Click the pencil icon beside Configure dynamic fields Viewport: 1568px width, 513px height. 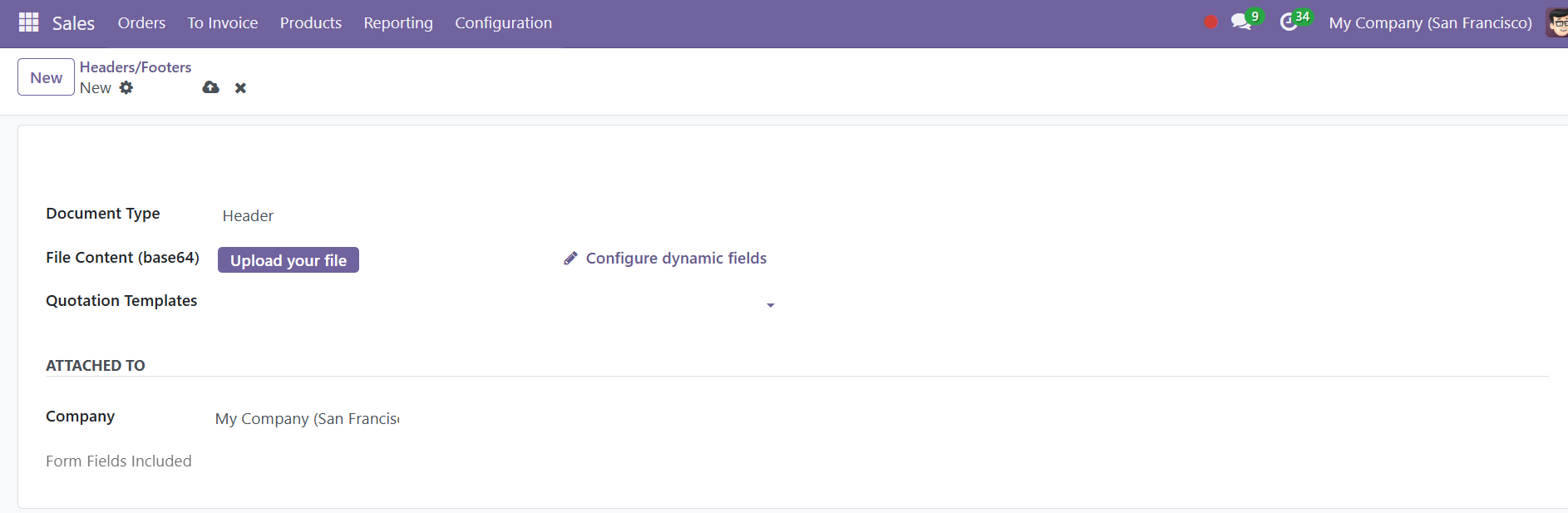570,259
